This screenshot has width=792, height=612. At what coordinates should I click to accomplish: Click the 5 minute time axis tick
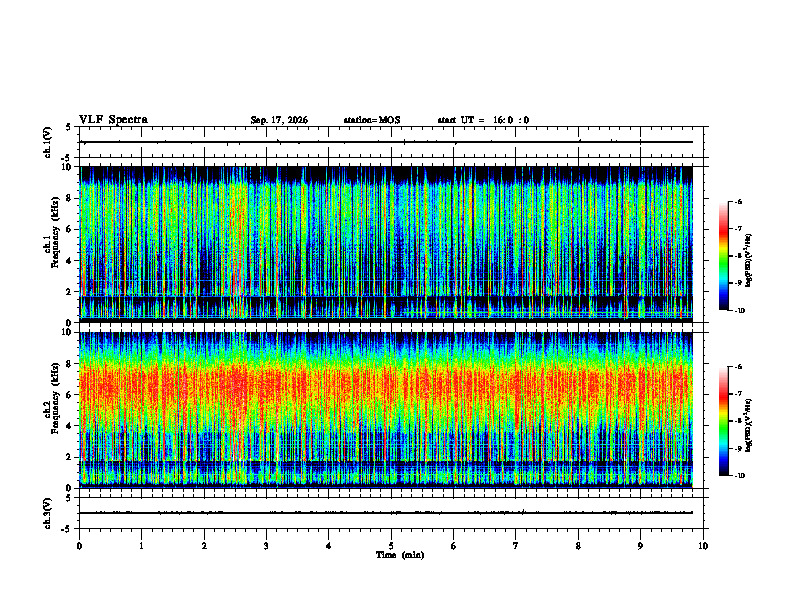click(391, 546)
